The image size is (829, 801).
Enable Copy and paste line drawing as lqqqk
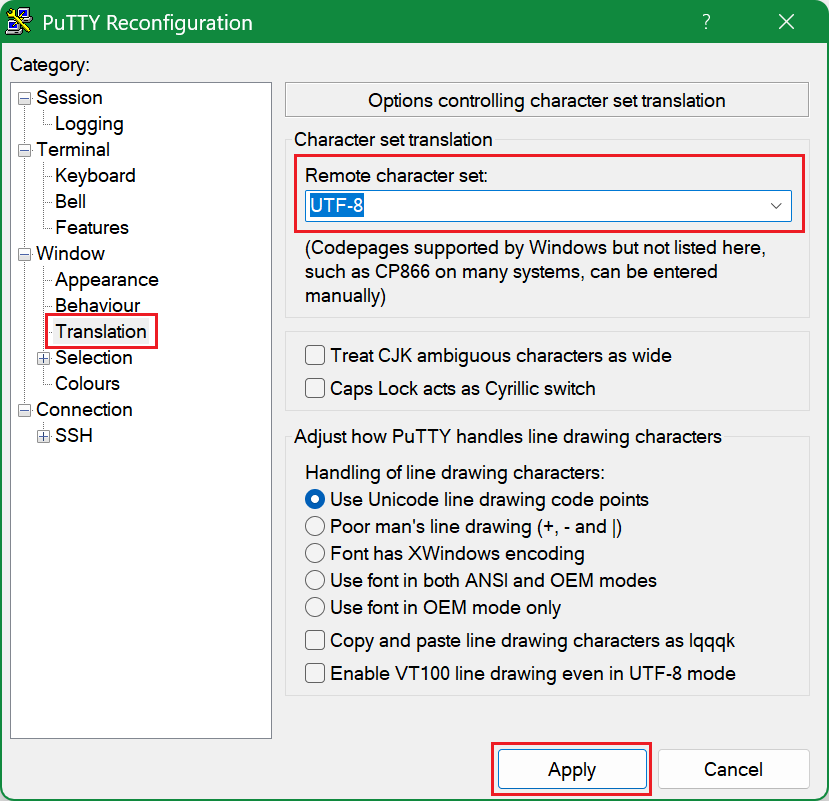click(x=315, y=641)
